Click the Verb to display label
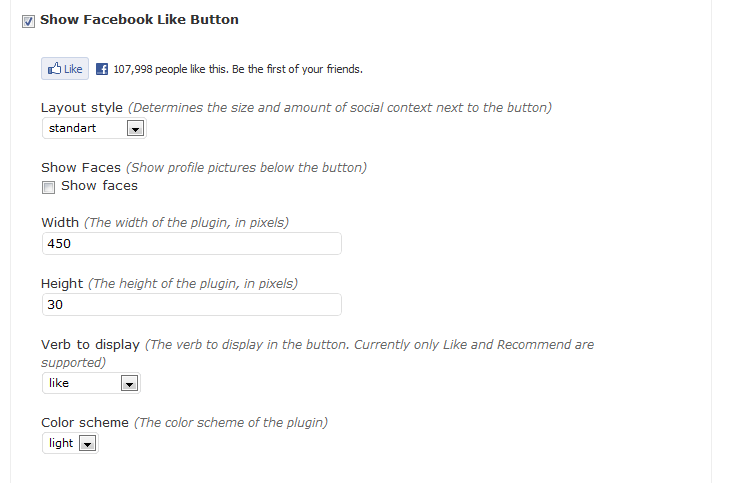730x483 pixels. (90, 345)
